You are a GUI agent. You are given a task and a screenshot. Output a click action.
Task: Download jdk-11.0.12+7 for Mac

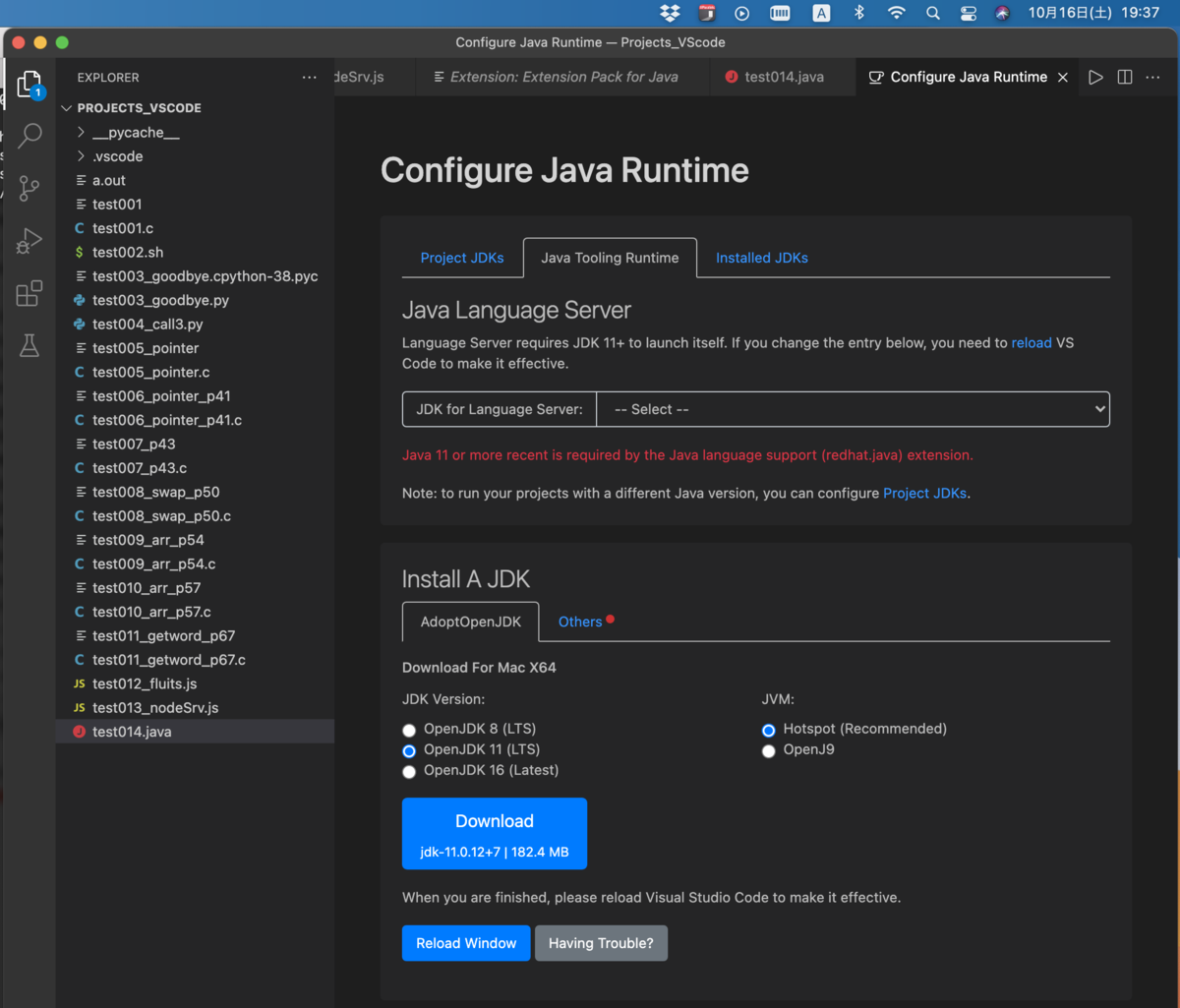pos(494,833)
